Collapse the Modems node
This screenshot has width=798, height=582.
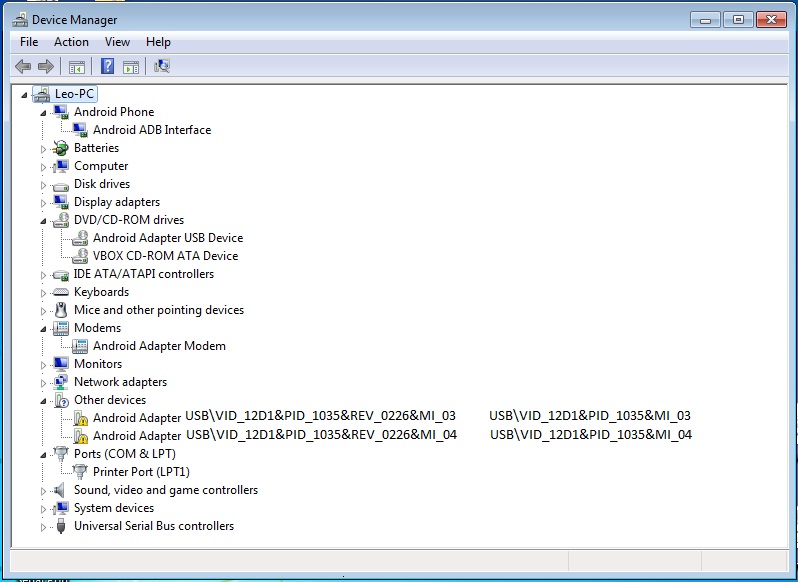pos(43,329)
